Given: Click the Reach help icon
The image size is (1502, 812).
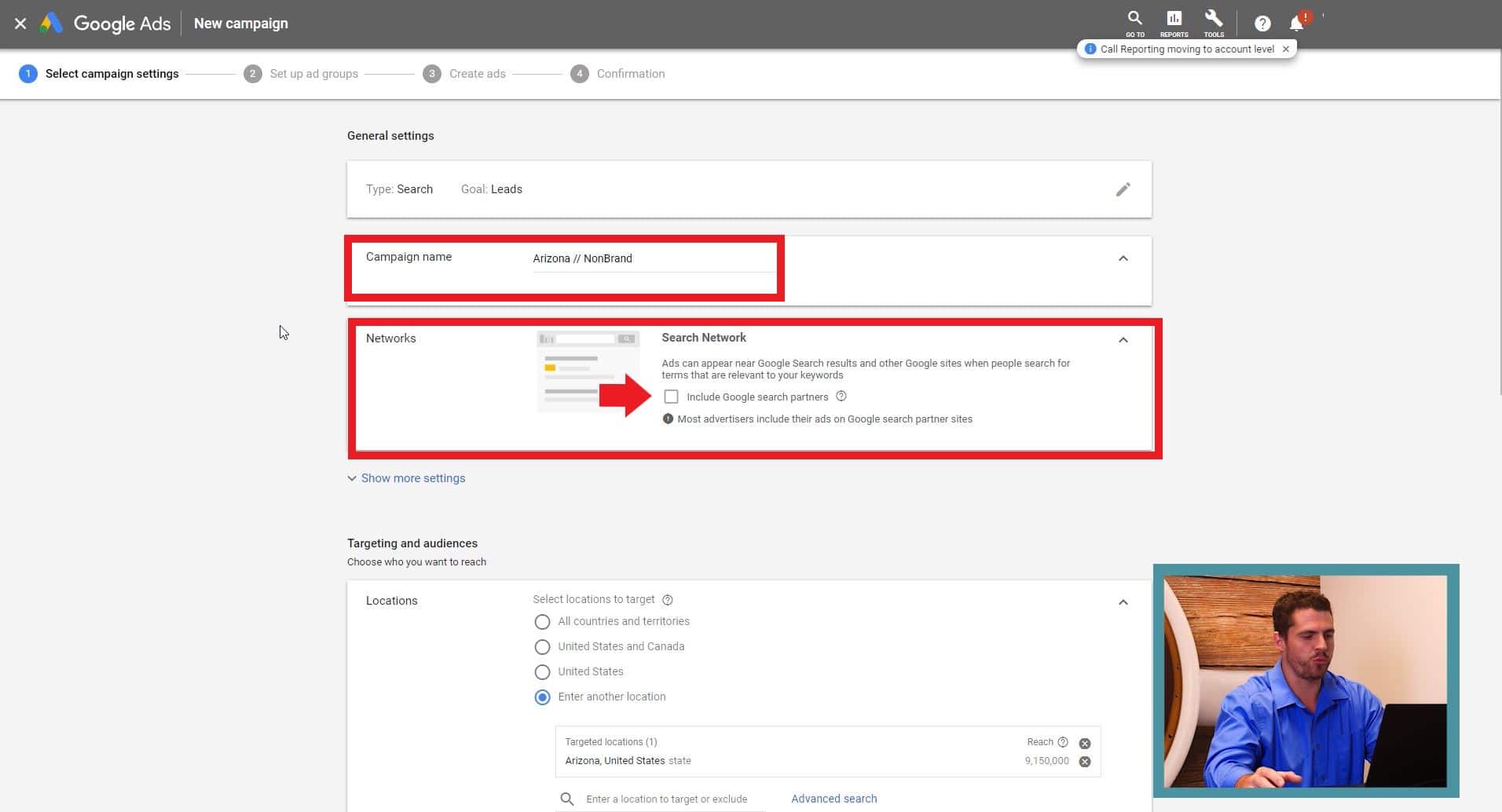Looking at the screenshot, I should [1063, 742].
